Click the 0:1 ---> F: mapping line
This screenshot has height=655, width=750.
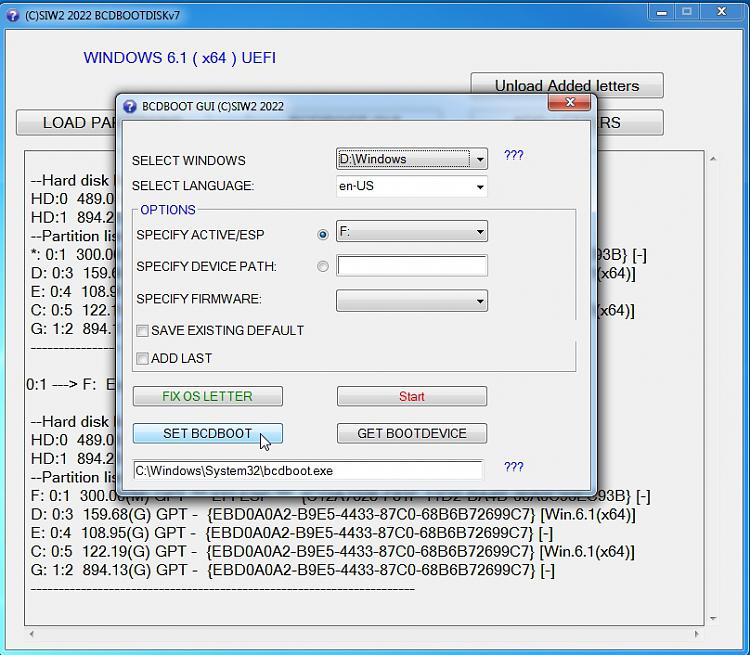point(71,384)
